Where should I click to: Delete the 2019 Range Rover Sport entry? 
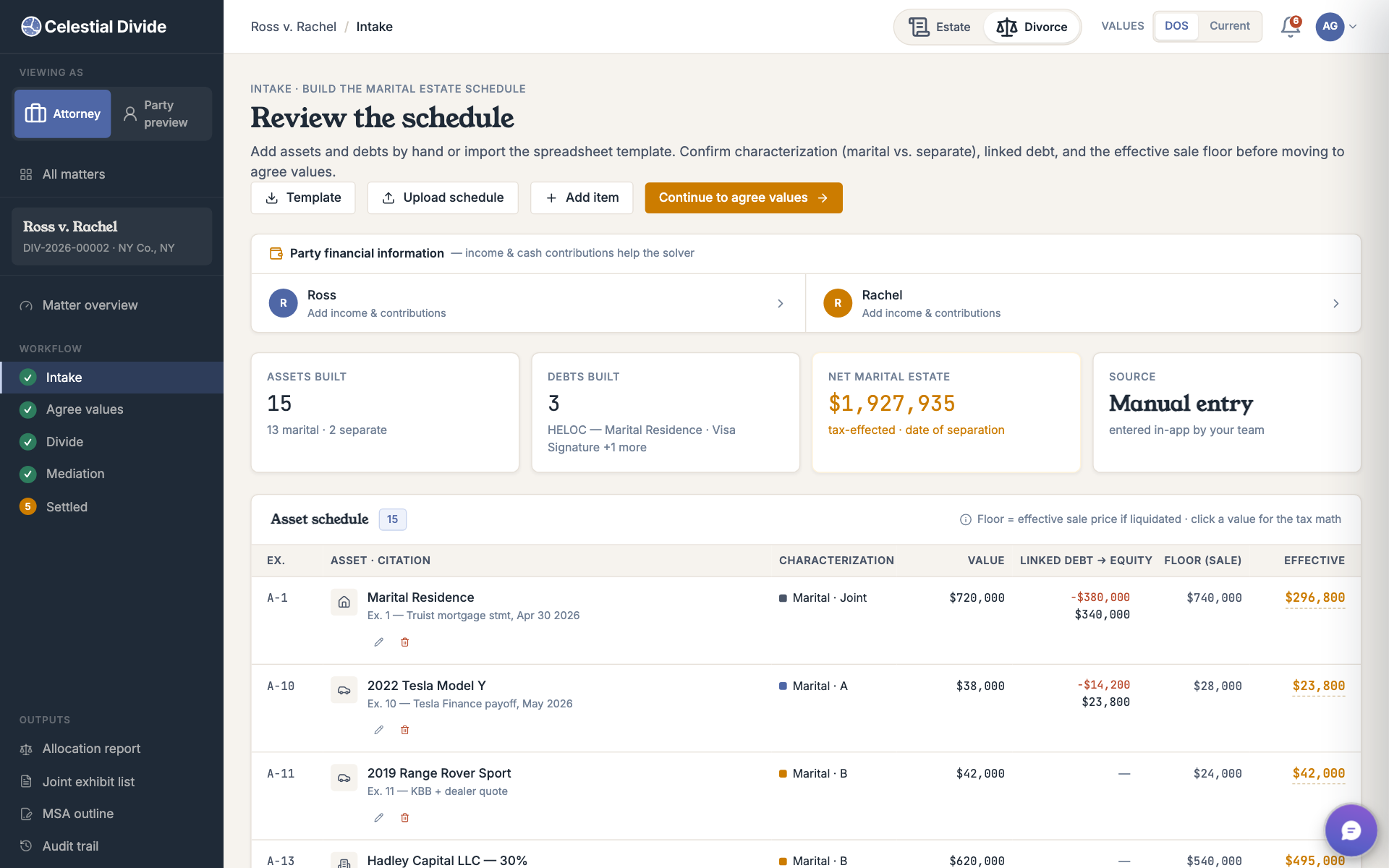(405, 817)
